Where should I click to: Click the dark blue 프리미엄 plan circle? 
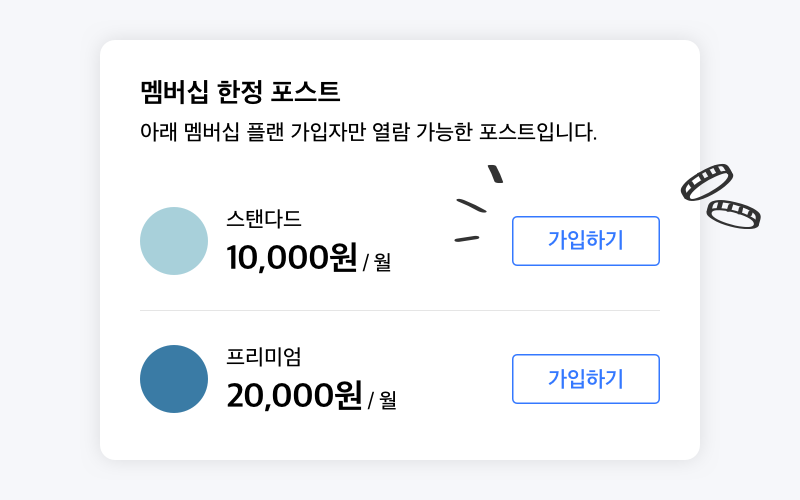click(x=174, y=379)
